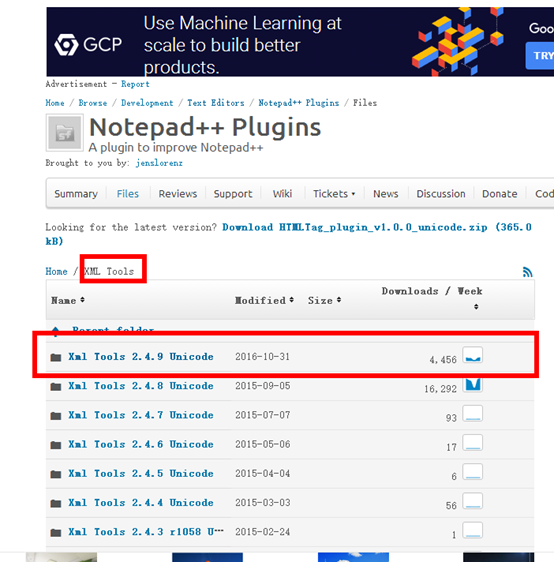554x562 pixels.
Task: Click the 2015-03-03 modified date
Action: (x=263, y=503)
